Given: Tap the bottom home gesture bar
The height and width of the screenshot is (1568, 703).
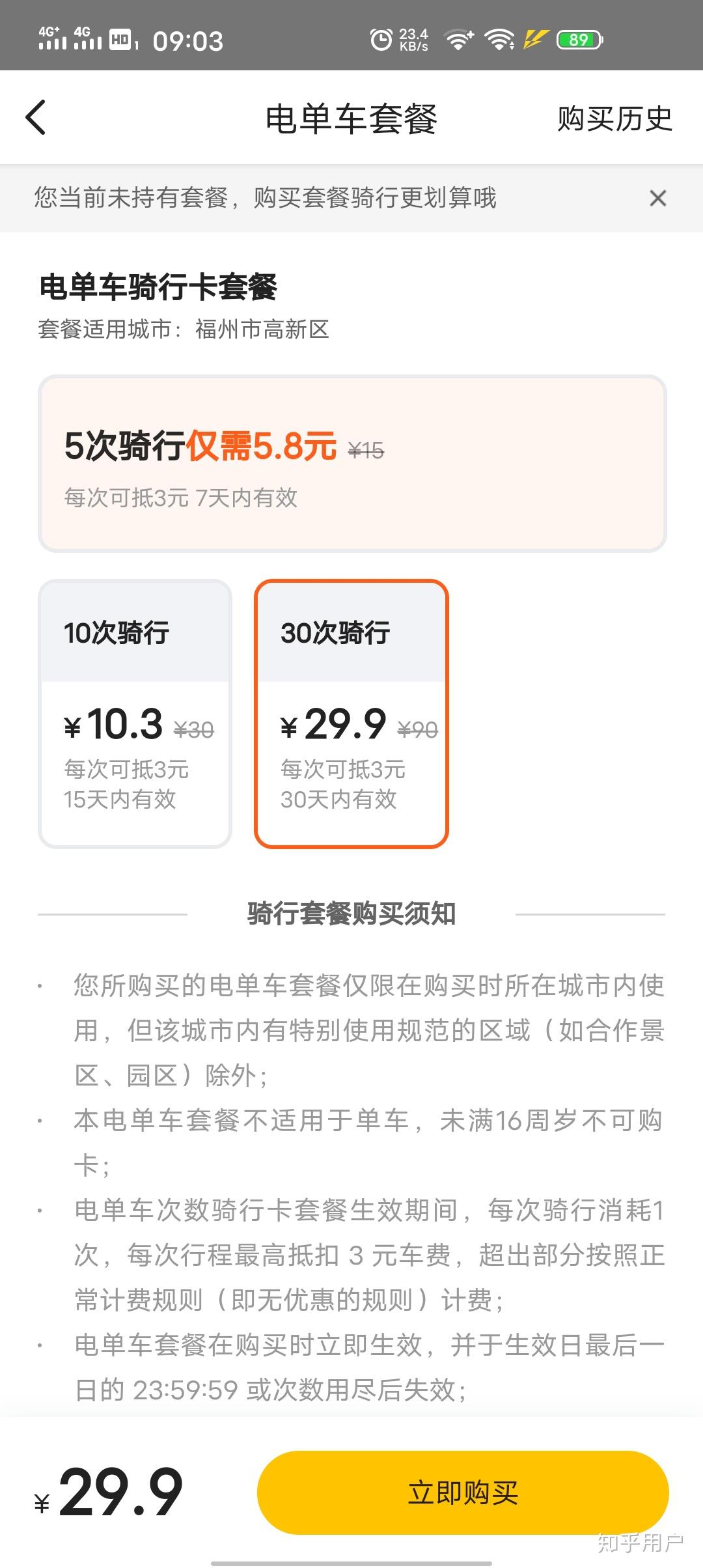Looking at the screenshot, I should click(351, 1563).
